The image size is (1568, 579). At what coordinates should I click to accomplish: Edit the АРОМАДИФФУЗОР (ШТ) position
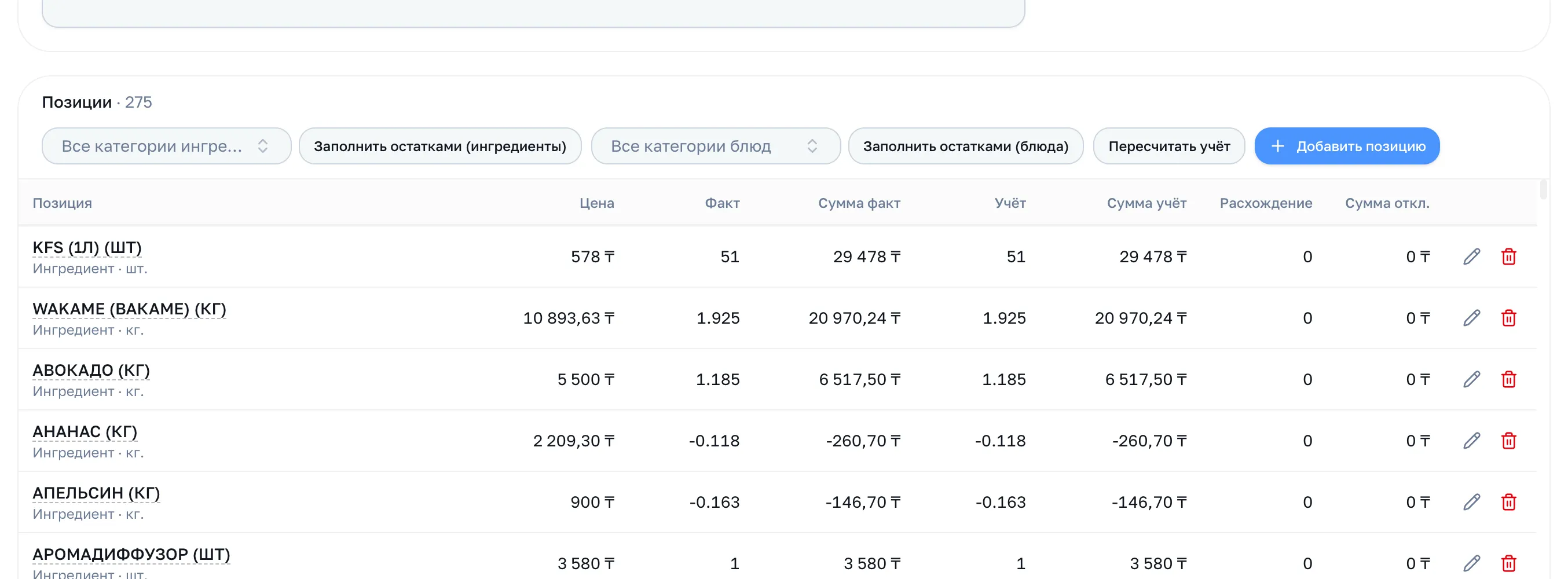1471,564
